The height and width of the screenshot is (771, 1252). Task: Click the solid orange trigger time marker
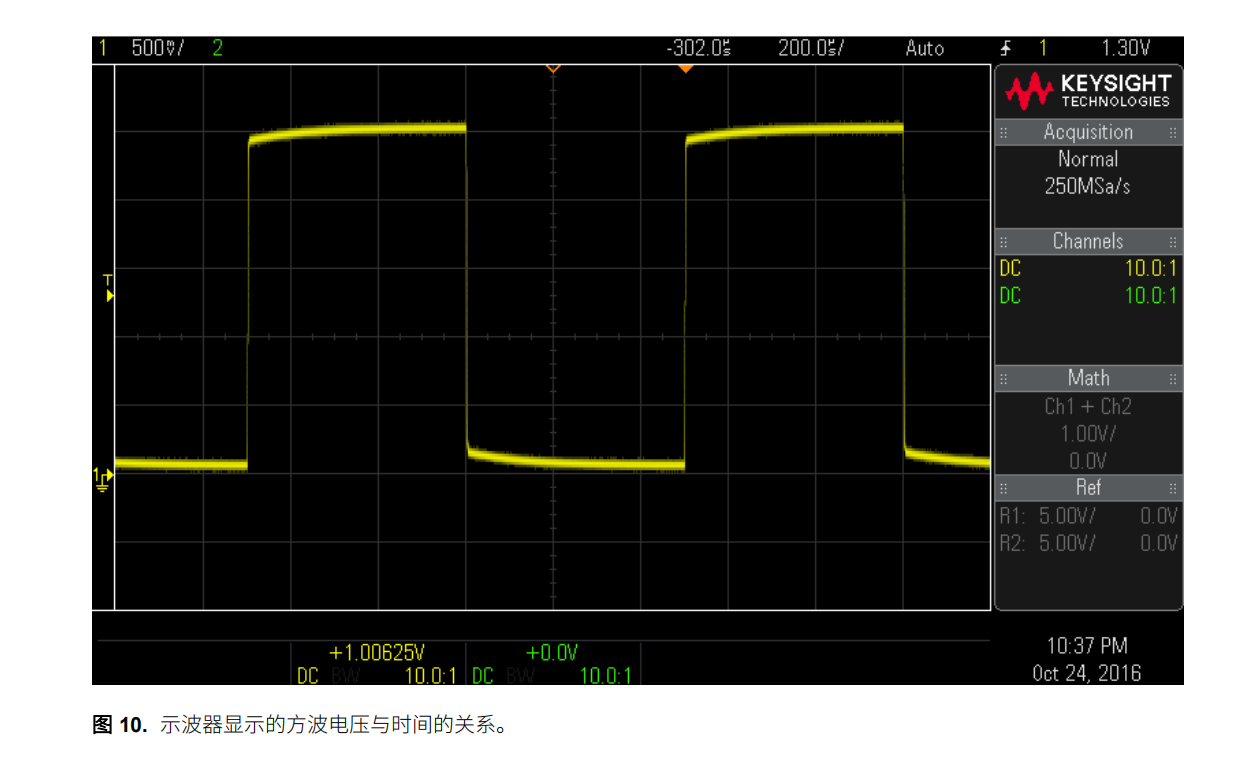click(x=685, y=68)
